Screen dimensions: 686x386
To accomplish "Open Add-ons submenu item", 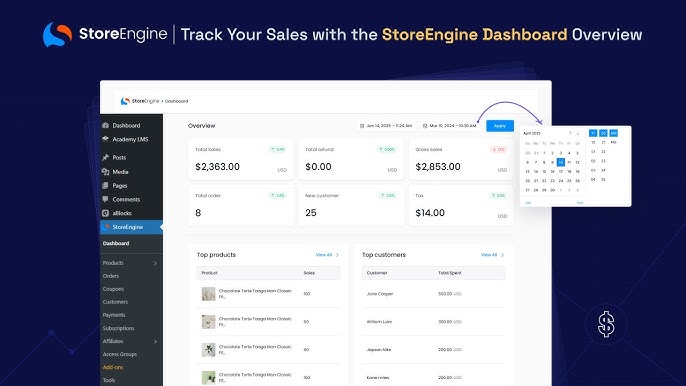I will coord(113,367).
